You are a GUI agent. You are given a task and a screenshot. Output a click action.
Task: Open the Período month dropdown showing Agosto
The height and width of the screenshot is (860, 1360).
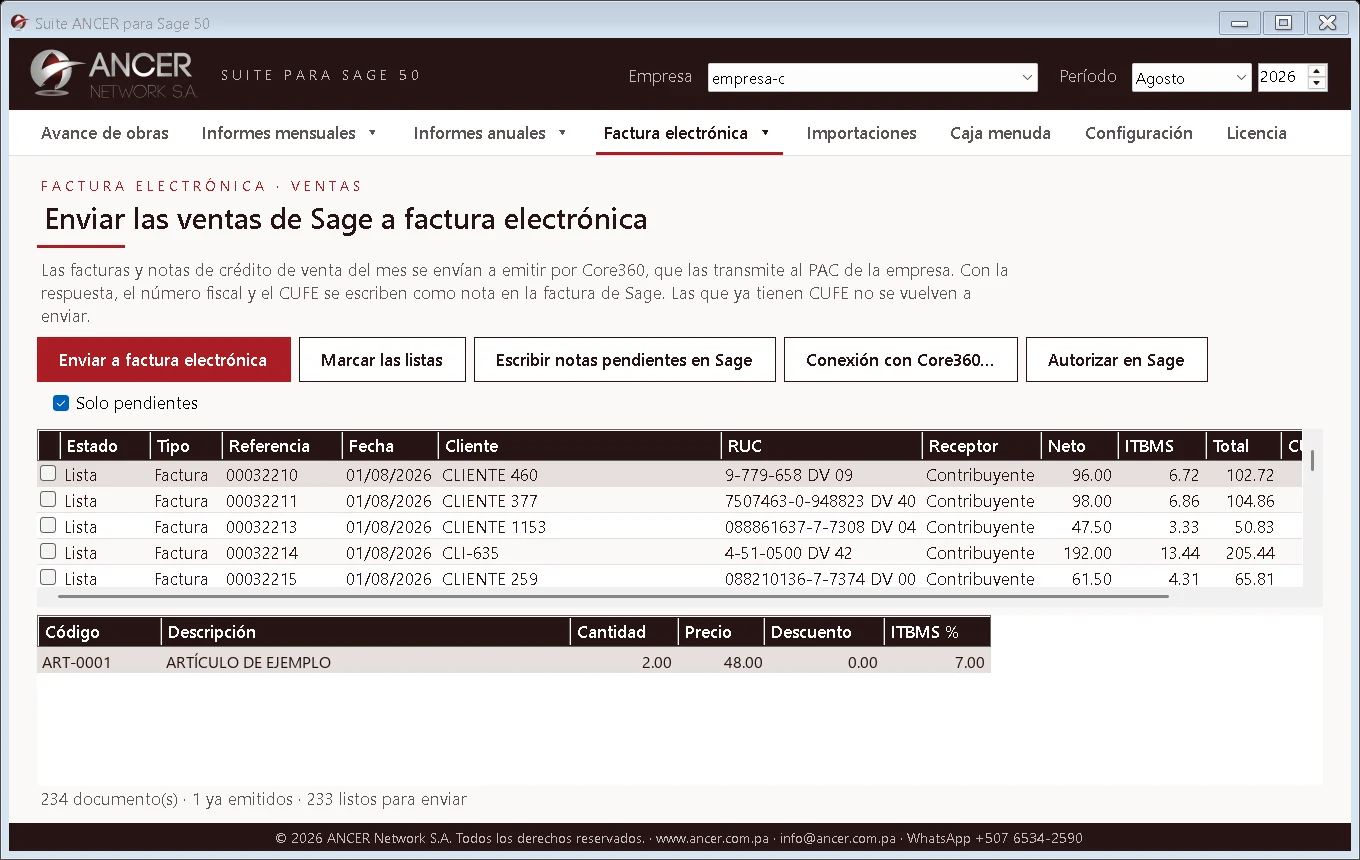pos(1191,78)
